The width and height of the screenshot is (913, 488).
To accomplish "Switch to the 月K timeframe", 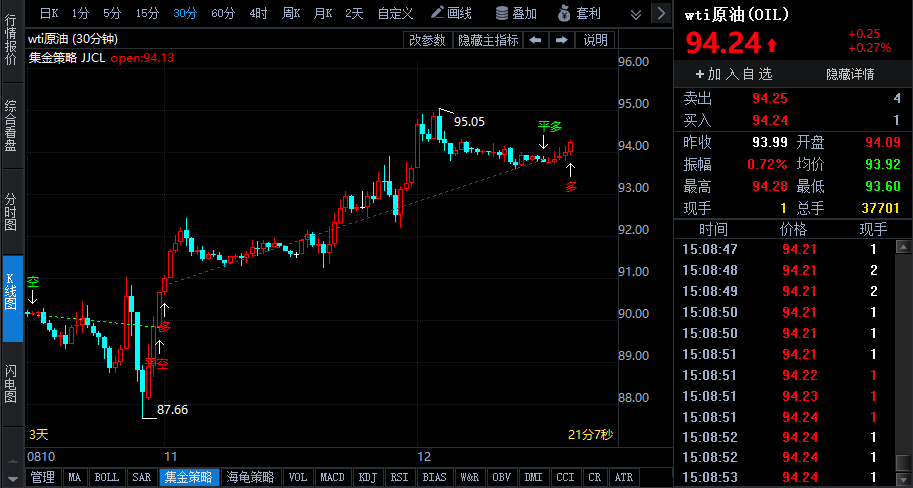I will [323, 13].
